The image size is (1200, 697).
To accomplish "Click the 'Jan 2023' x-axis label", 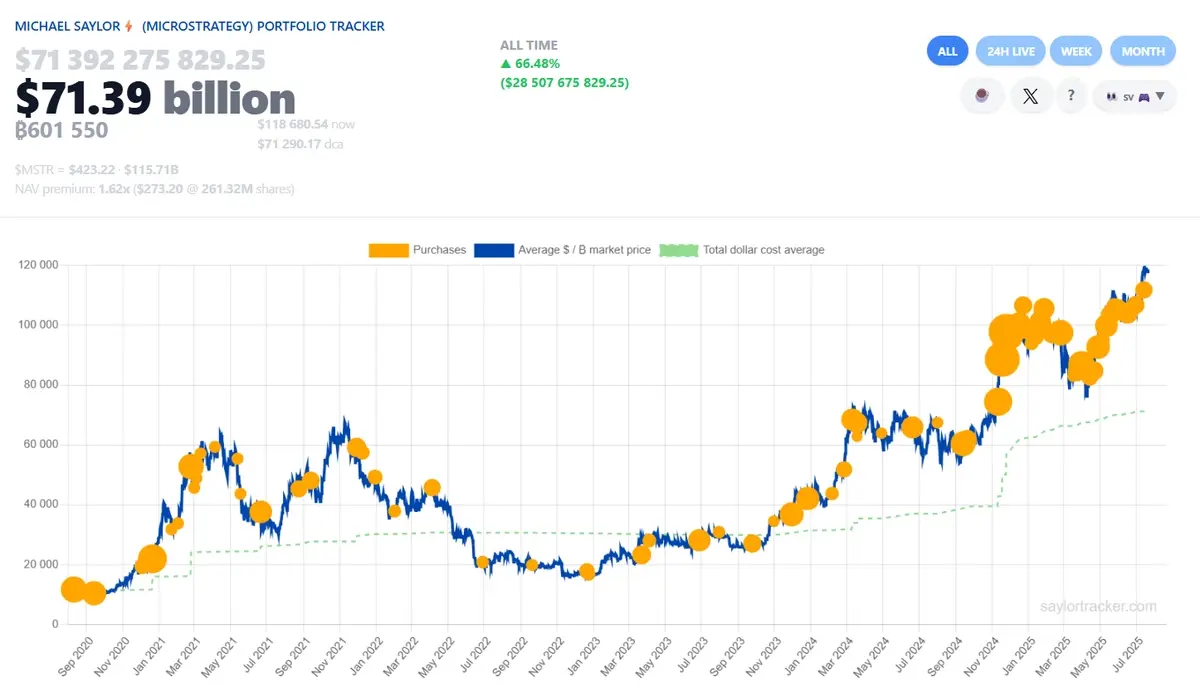I will 582,656.
